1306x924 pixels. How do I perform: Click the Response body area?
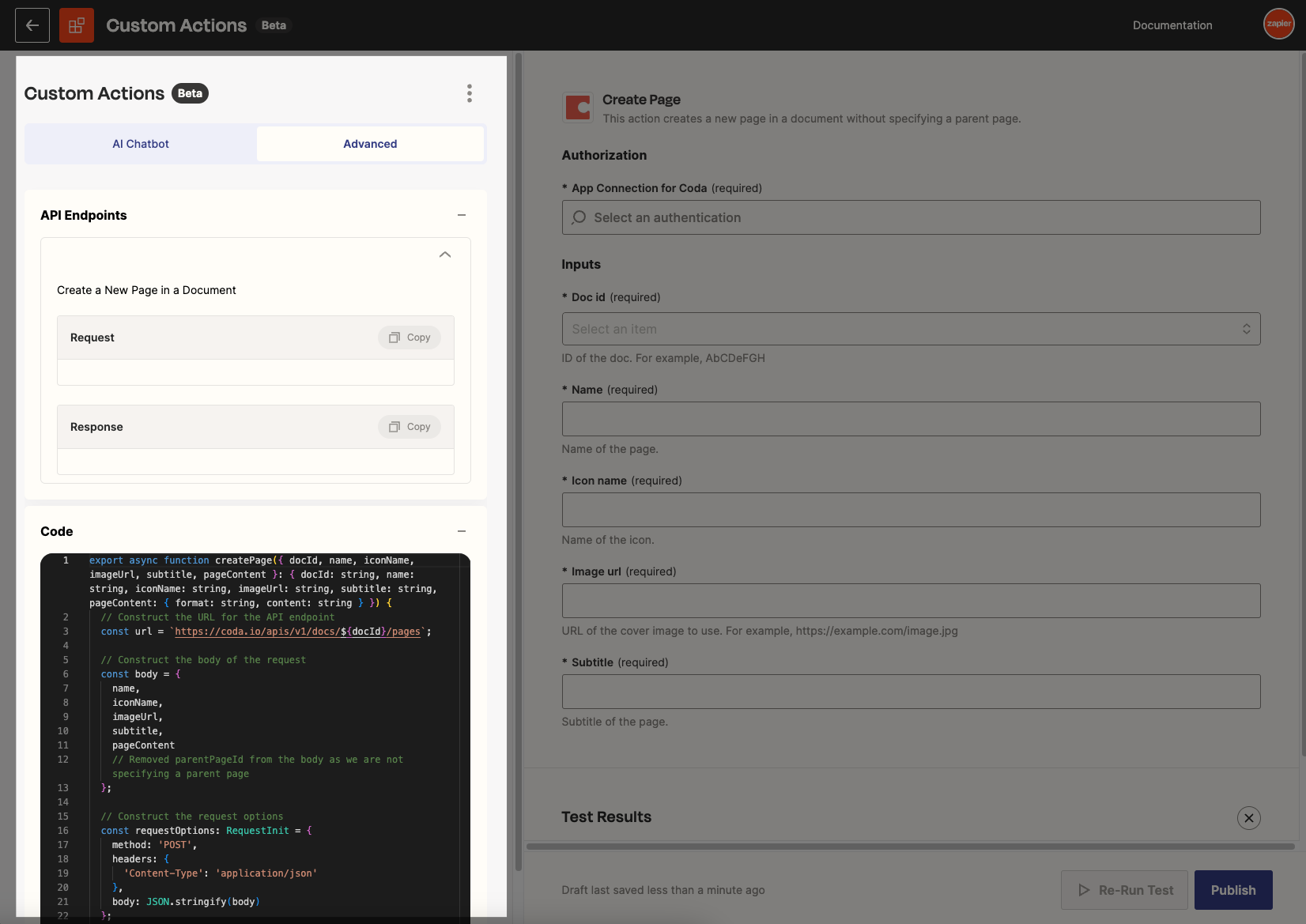click(255, 462)
